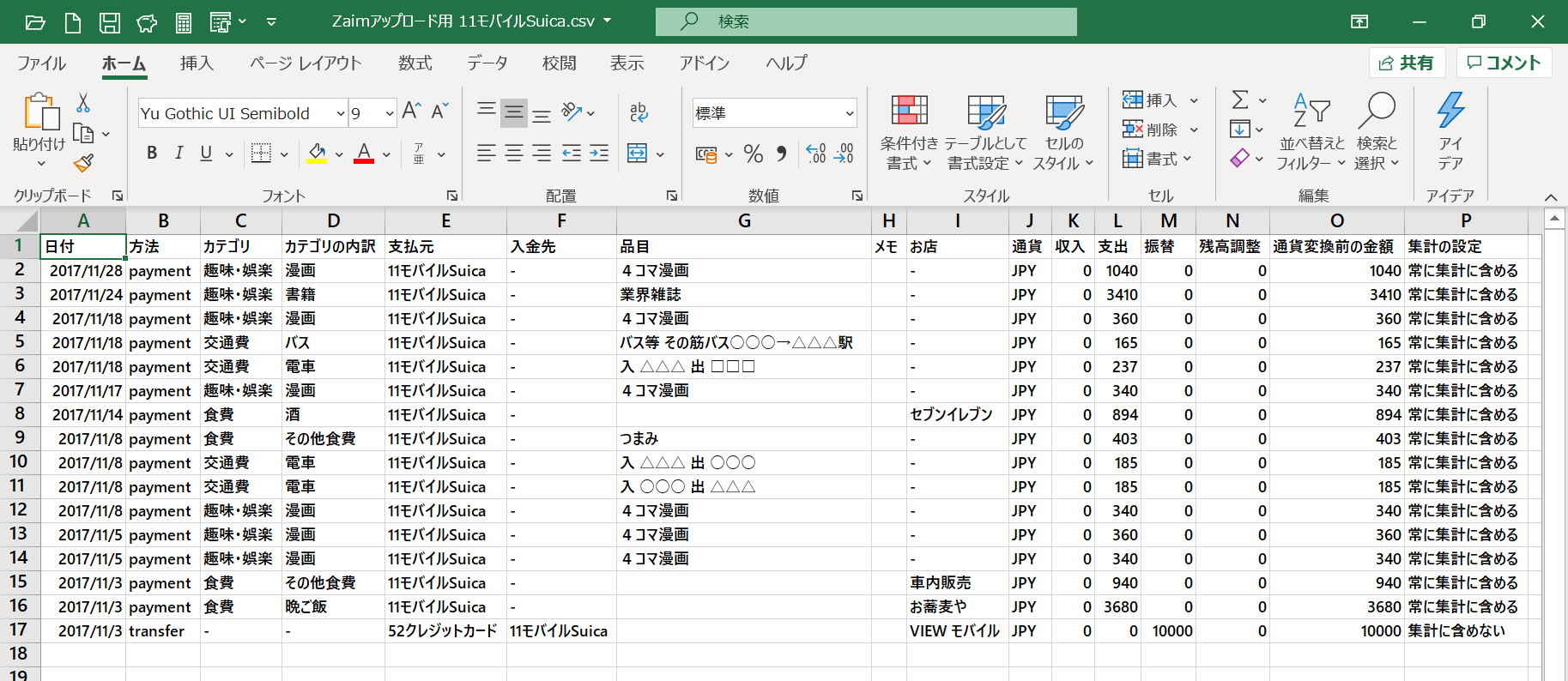Open font settings dialog launcher

(x=451, y=196)
